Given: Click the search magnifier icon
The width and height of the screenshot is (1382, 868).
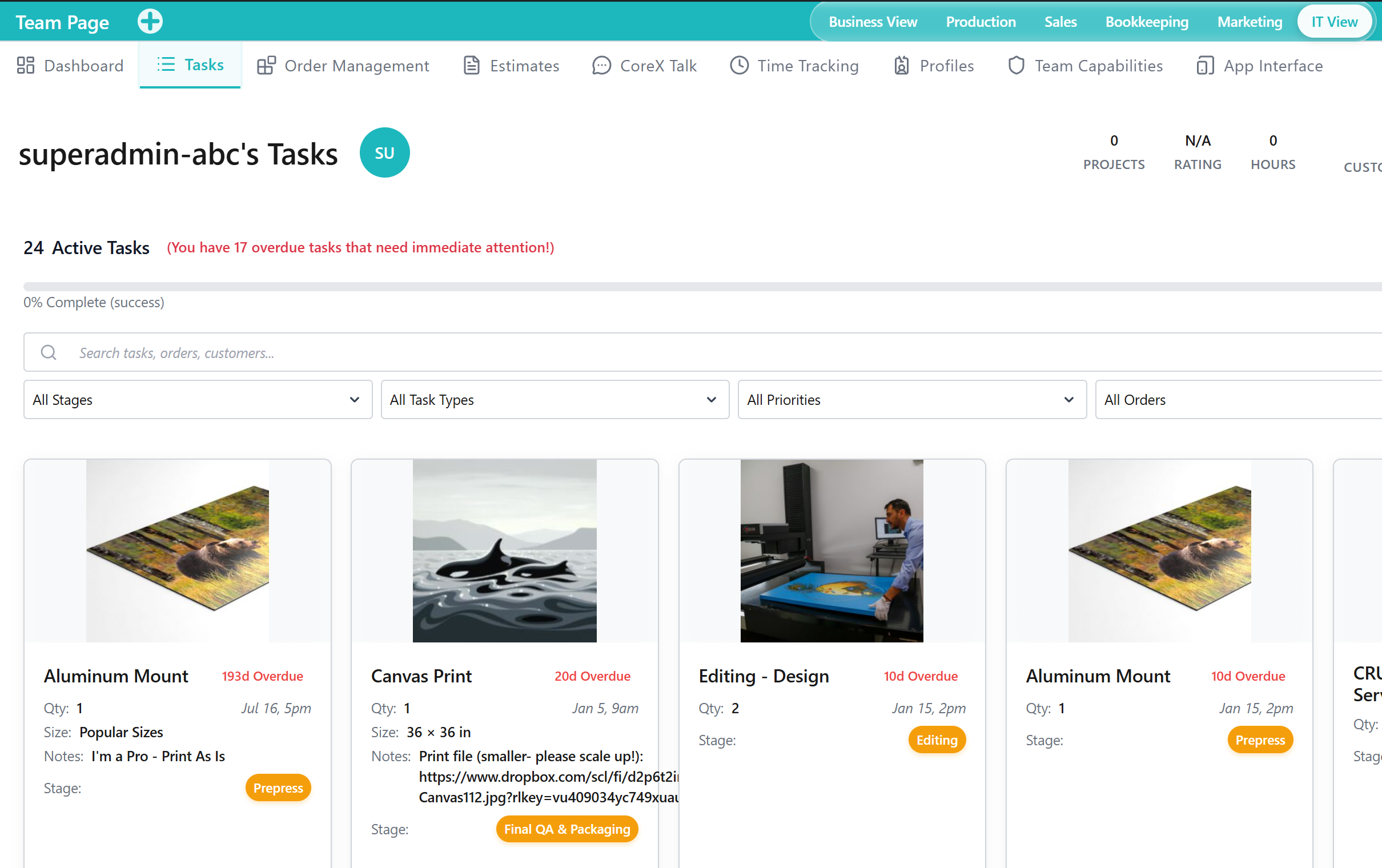Looking at the screenshot, I should coord(49,352).
